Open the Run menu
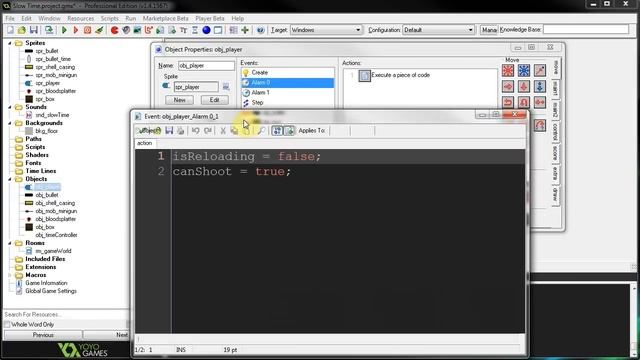Viewport: 640px width, 360px height. pyautogui.click(x=131, y=18)
